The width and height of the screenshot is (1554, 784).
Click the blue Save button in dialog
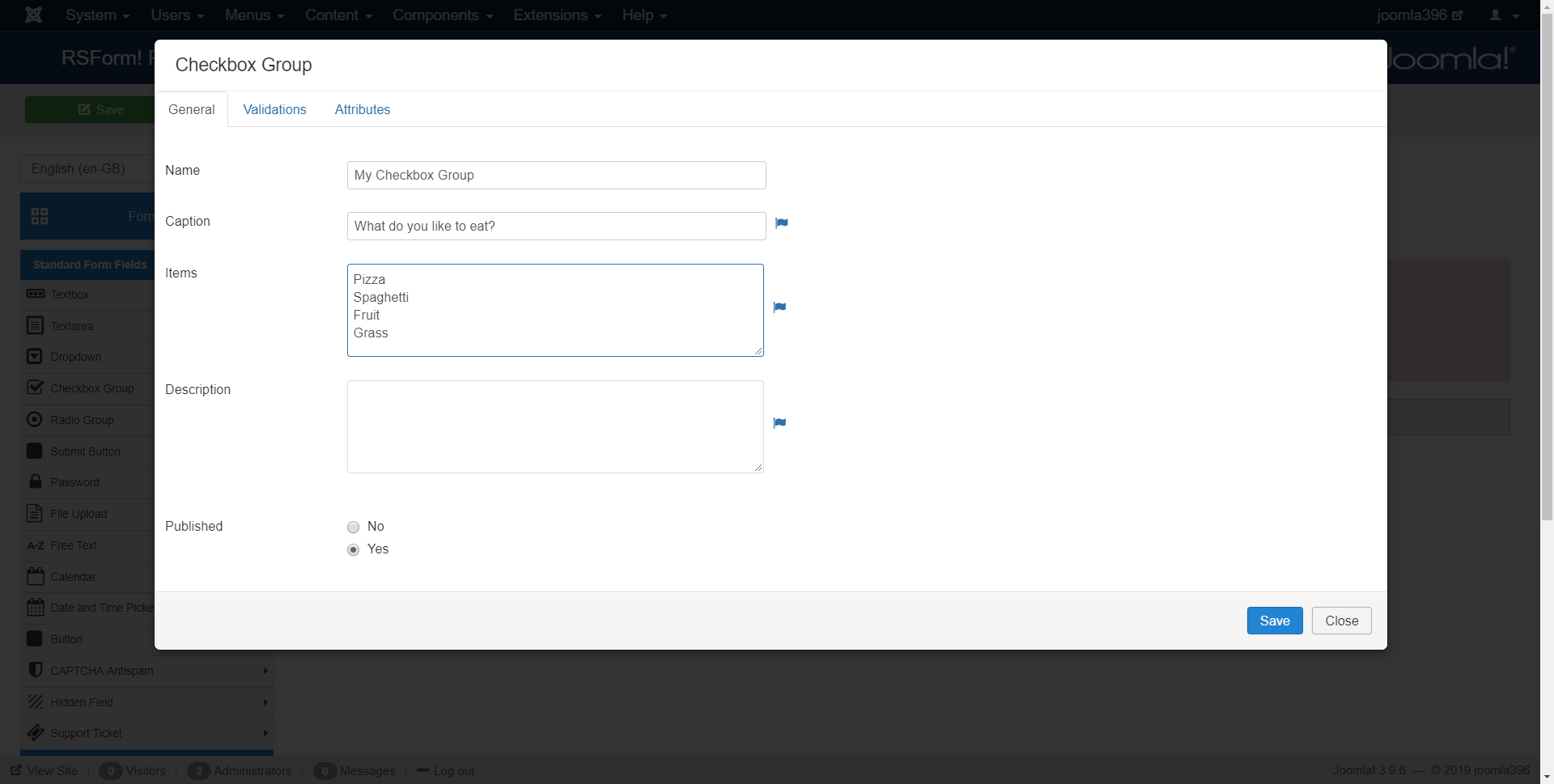coord(1274,621)
